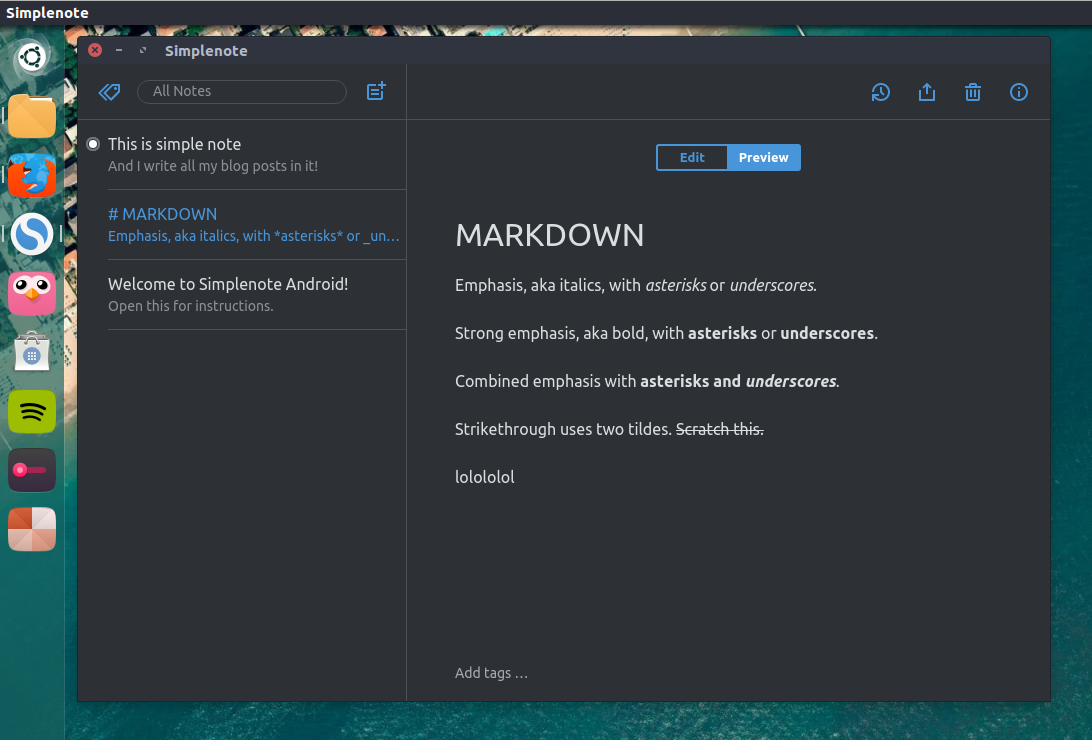Click the Simplenote dock icon

coord(32,234)
